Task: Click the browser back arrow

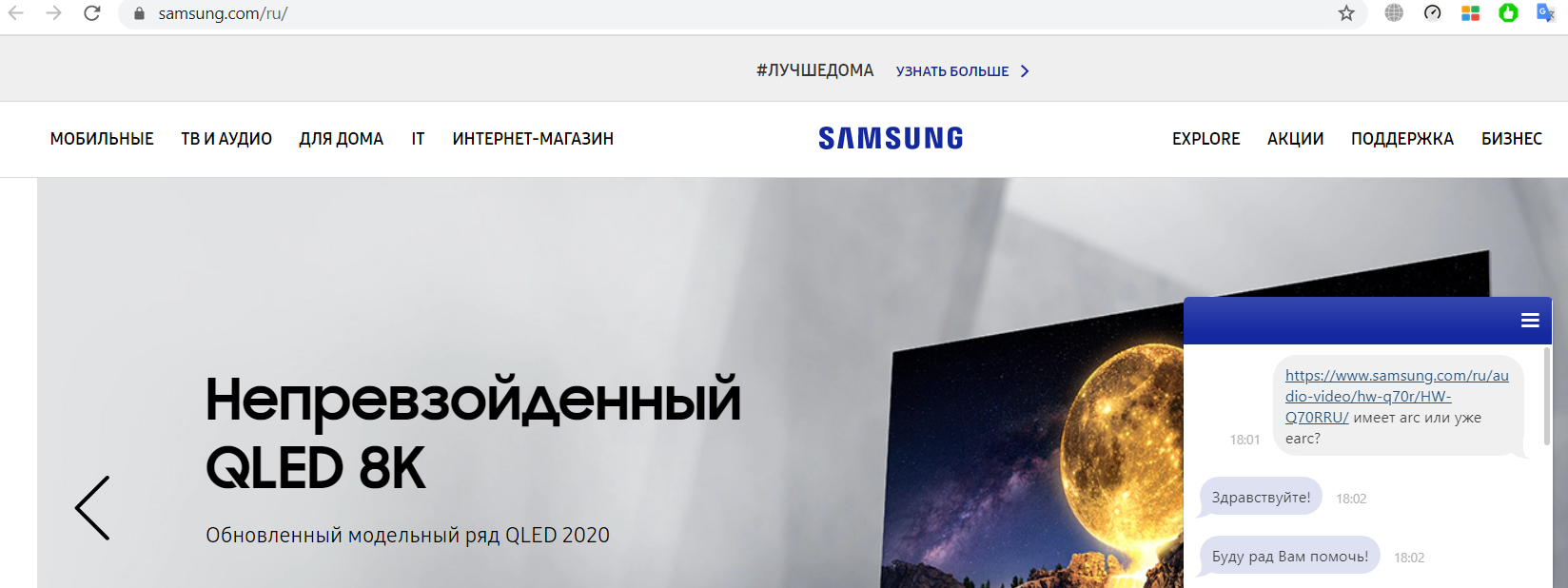Action: [16, 13]
